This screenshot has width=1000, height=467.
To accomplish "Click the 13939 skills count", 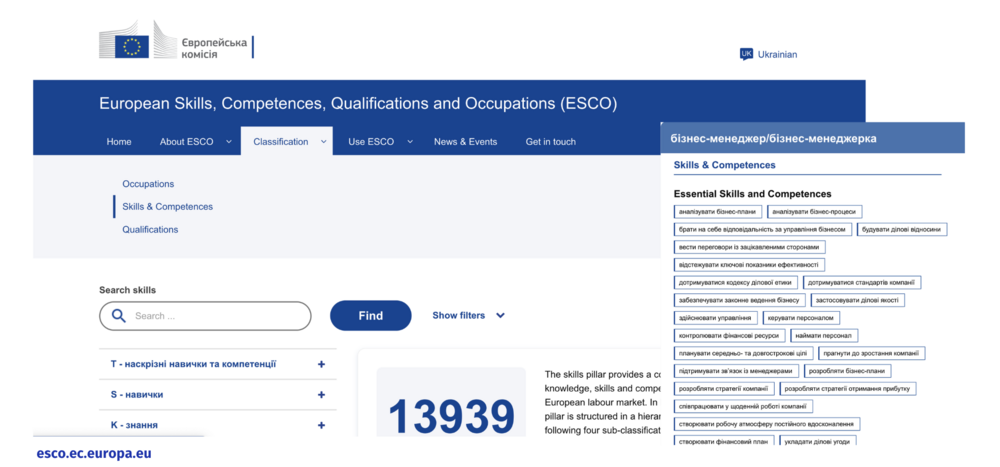I will coord(451,417).
